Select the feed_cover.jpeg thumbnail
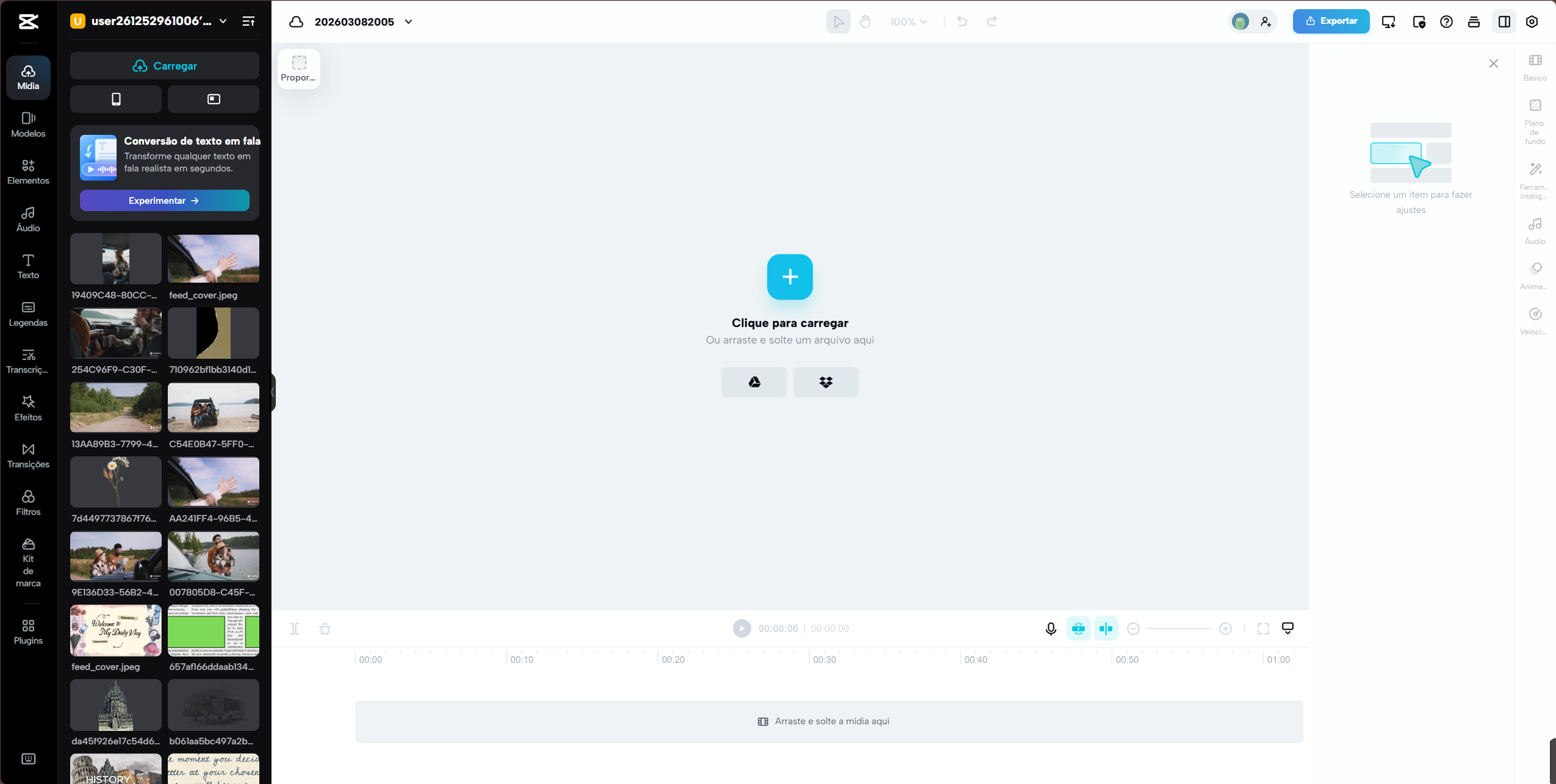Screen dimensions: 1556x784 pyautogui.click(x=214, y=259)
